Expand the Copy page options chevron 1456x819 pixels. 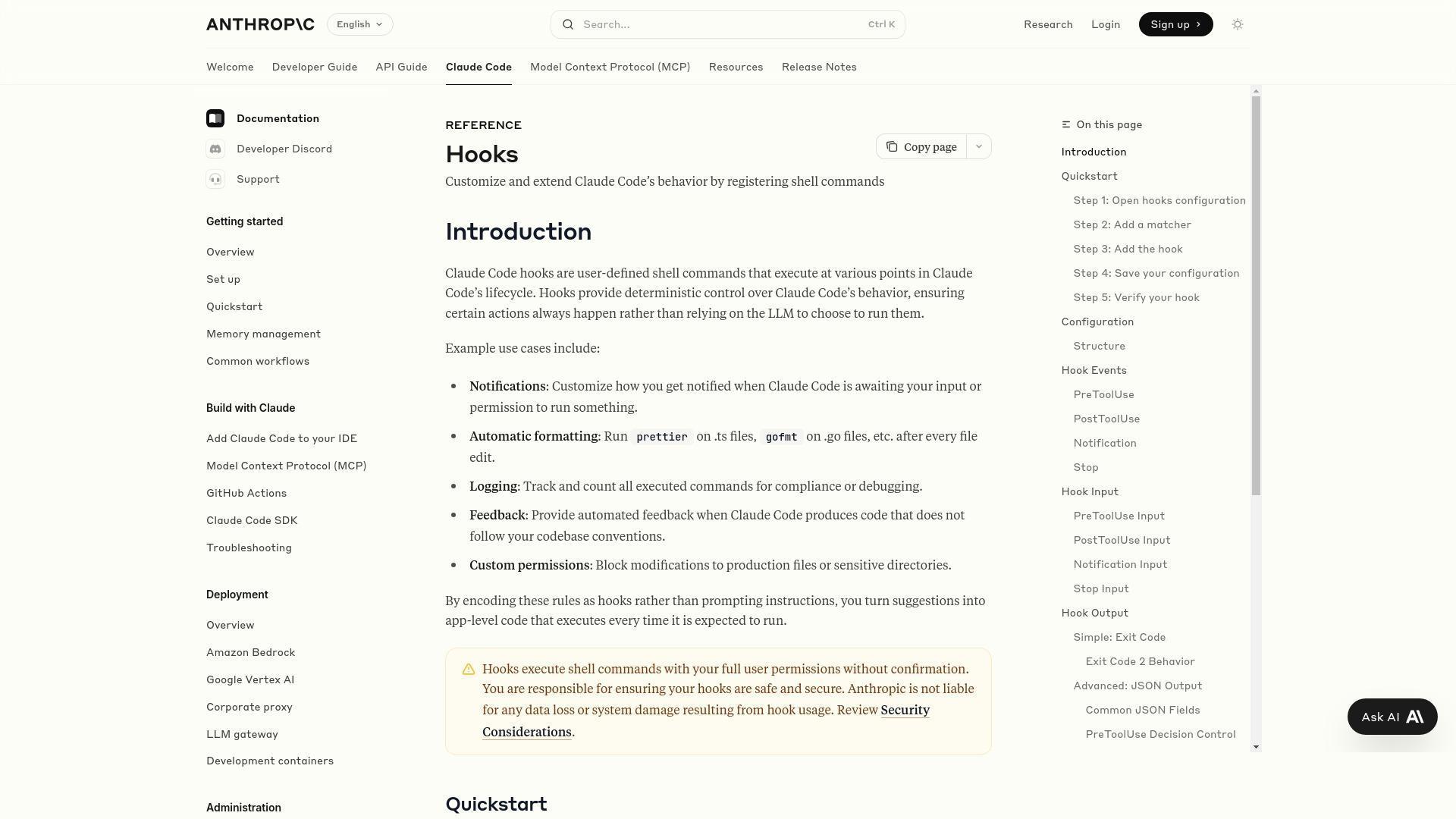tap(979, 146)
